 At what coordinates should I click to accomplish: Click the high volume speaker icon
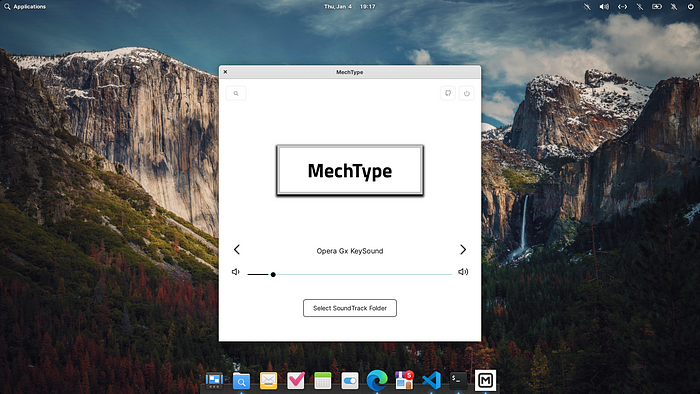[463, 272]
